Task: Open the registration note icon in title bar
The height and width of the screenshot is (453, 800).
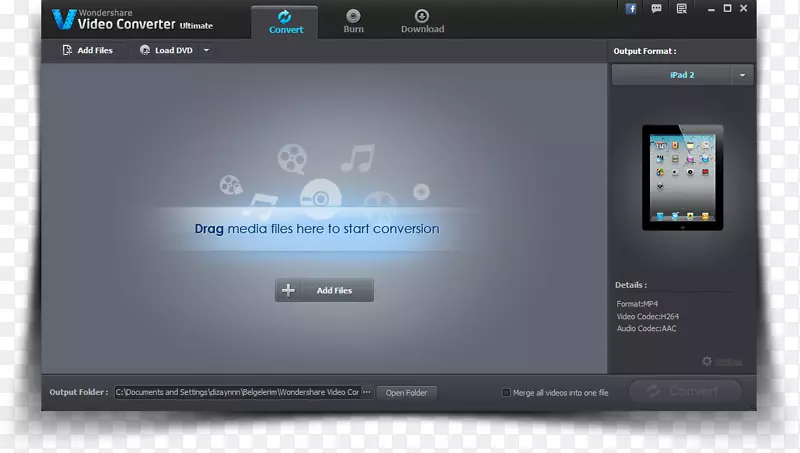Action: tap(681, 9)
